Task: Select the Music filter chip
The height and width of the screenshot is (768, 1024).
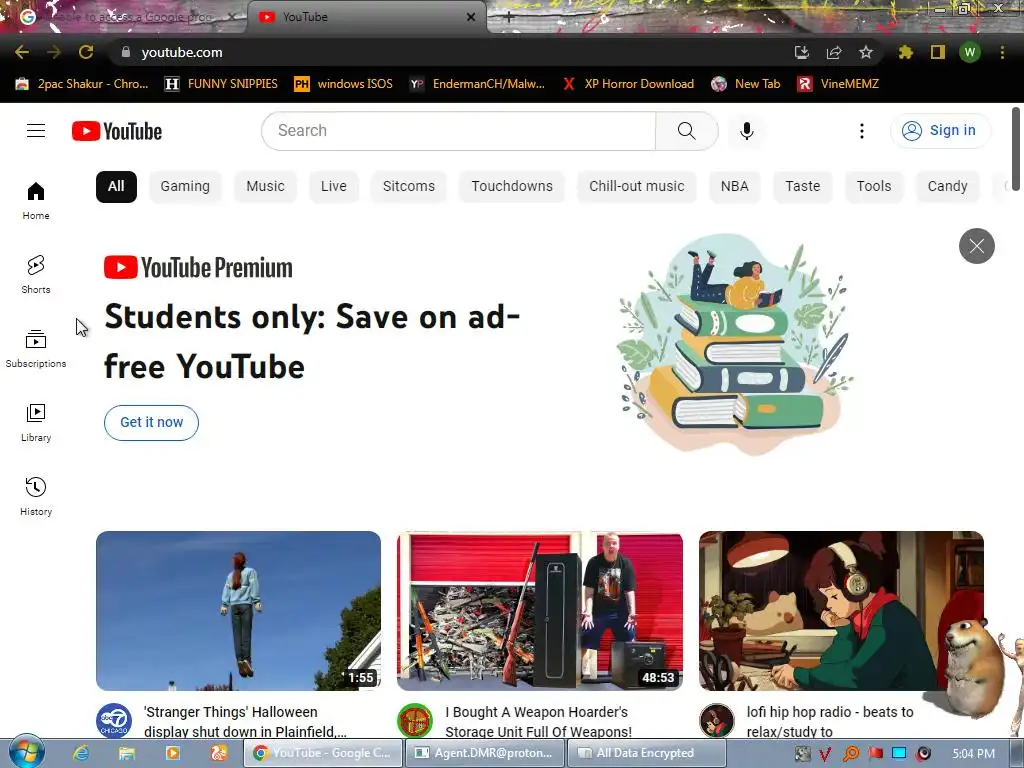Action: click(265, 186)
